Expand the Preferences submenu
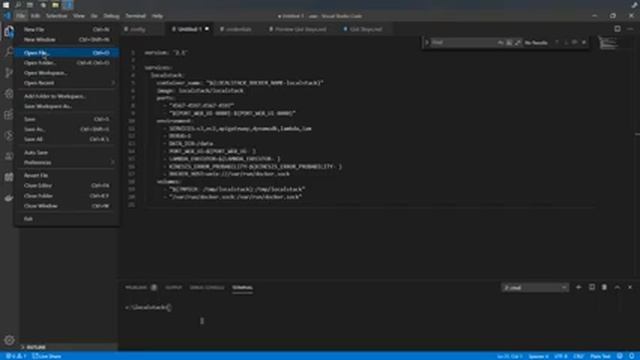Viewport: 640px width, 360px height. (67, 162)
